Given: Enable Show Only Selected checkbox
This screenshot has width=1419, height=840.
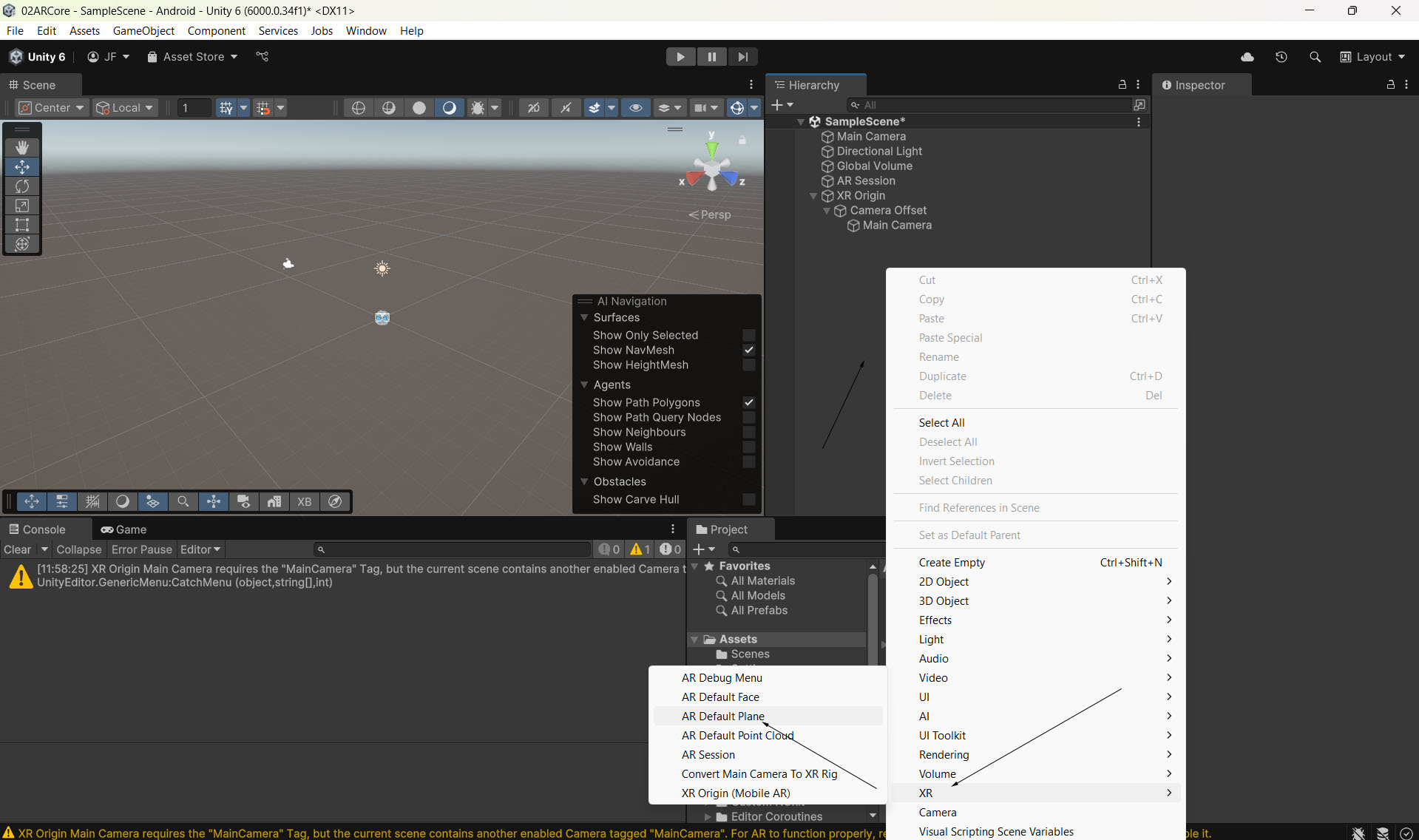Looking at the screenshot, I should click(x=748, y=336).
